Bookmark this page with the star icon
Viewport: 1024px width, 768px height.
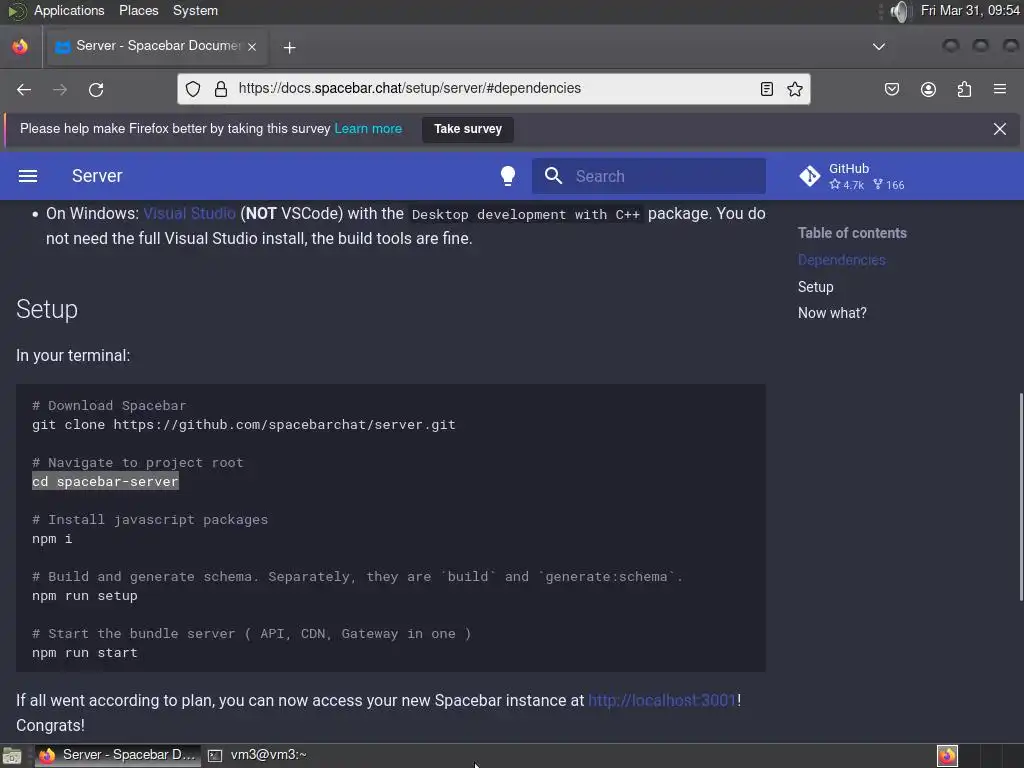point(795,89)
